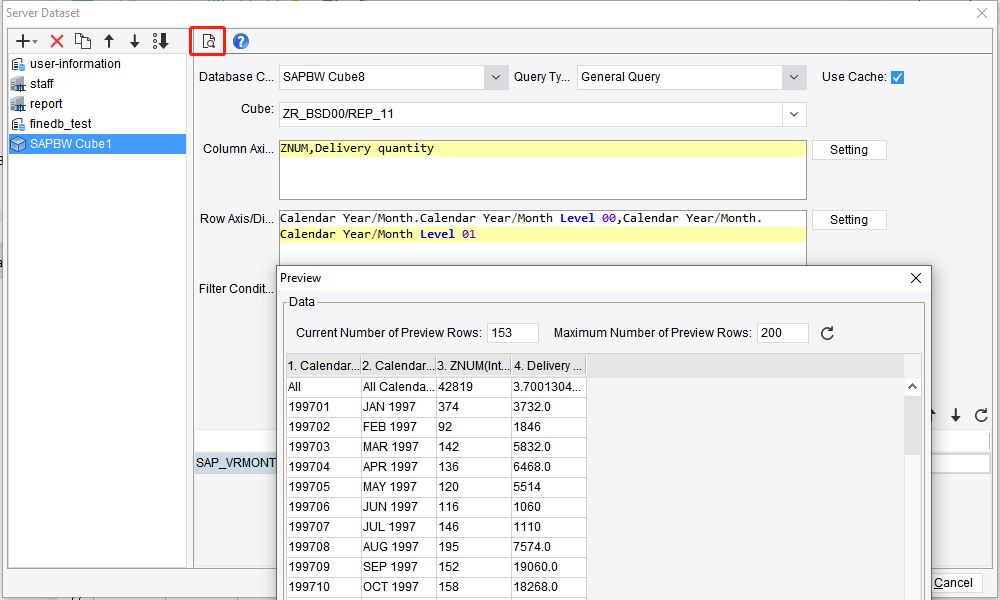The image size is (1000, 600).
Task: Uncheck the Use Cache checkbox
Action: pos(897,77)
